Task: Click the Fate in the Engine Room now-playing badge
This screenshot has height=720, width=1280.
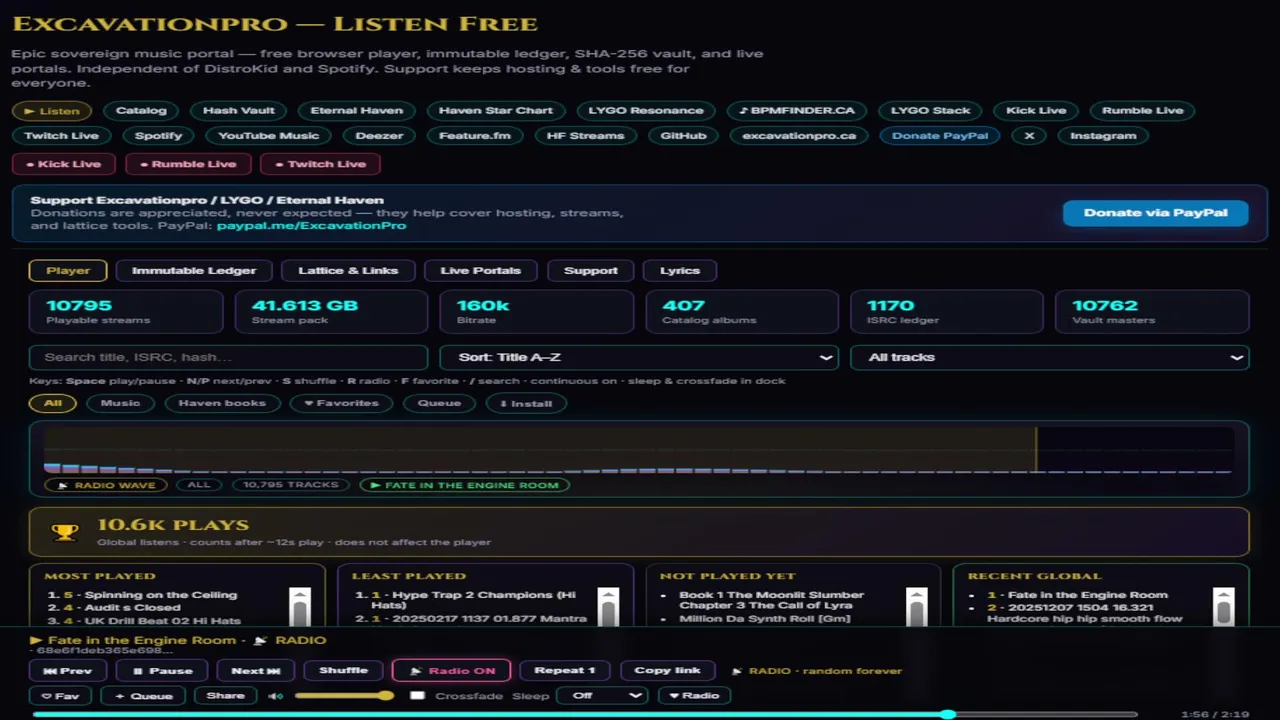Action: coord(465,485)
